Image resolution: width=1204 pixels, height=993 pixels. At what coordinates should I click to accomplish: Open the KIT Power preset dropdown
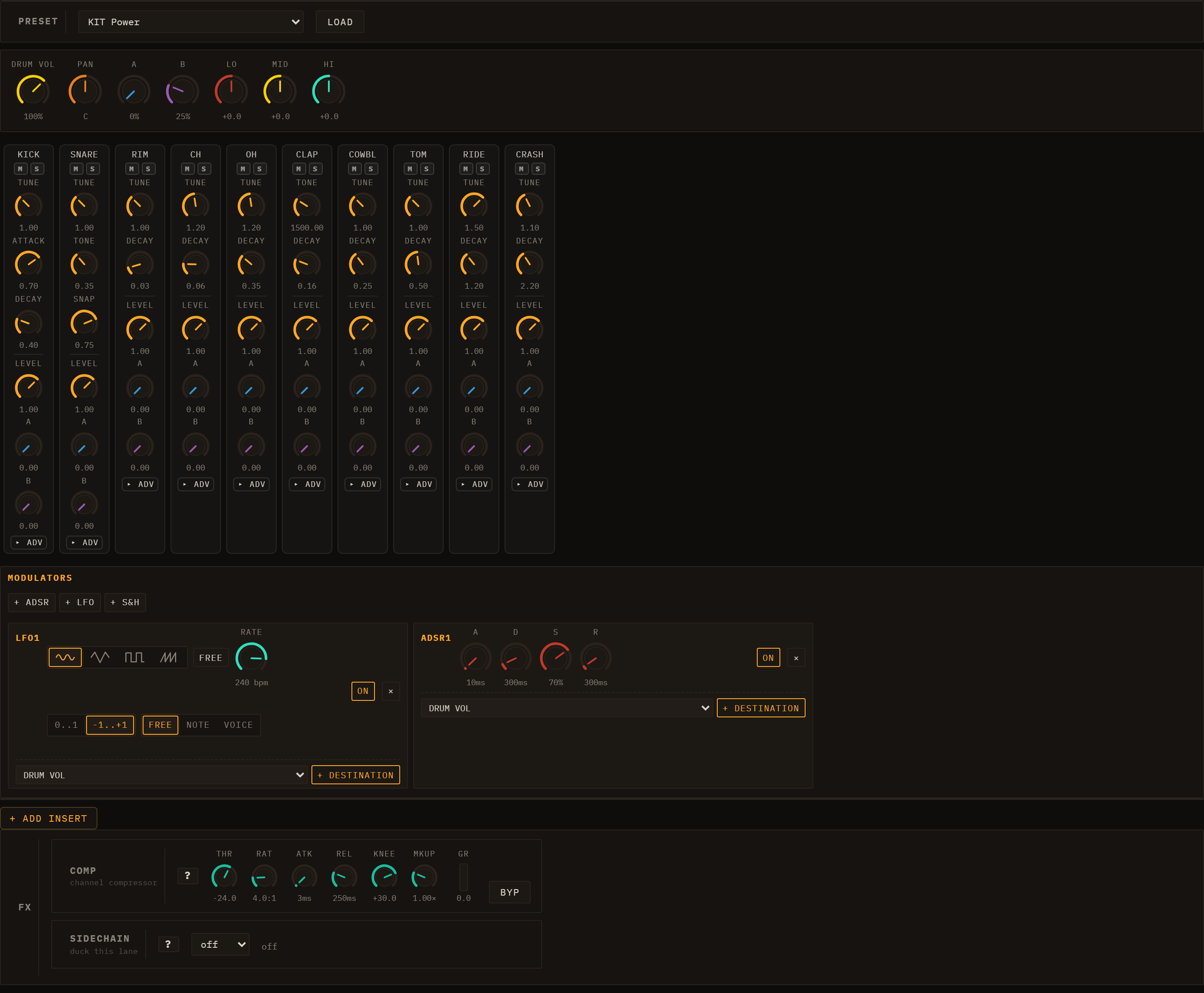pyautogui.click(x=191, y=22)
